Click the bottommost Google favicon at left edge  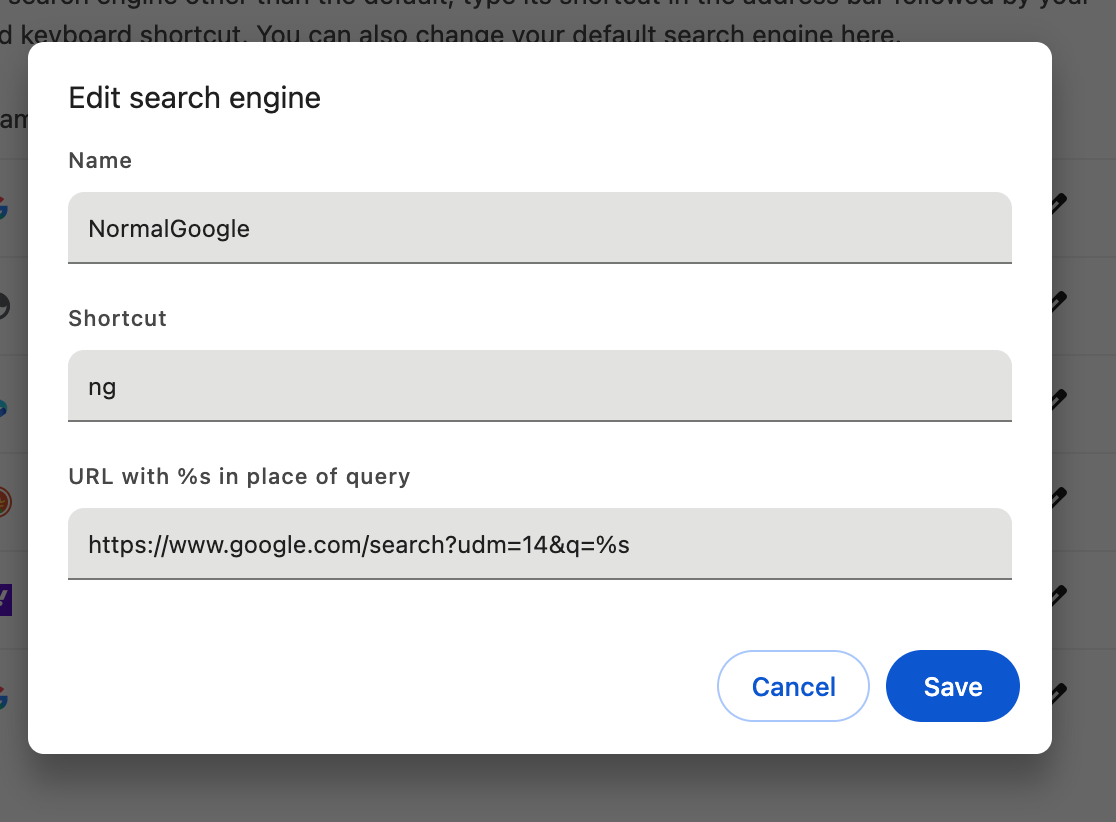4,697
